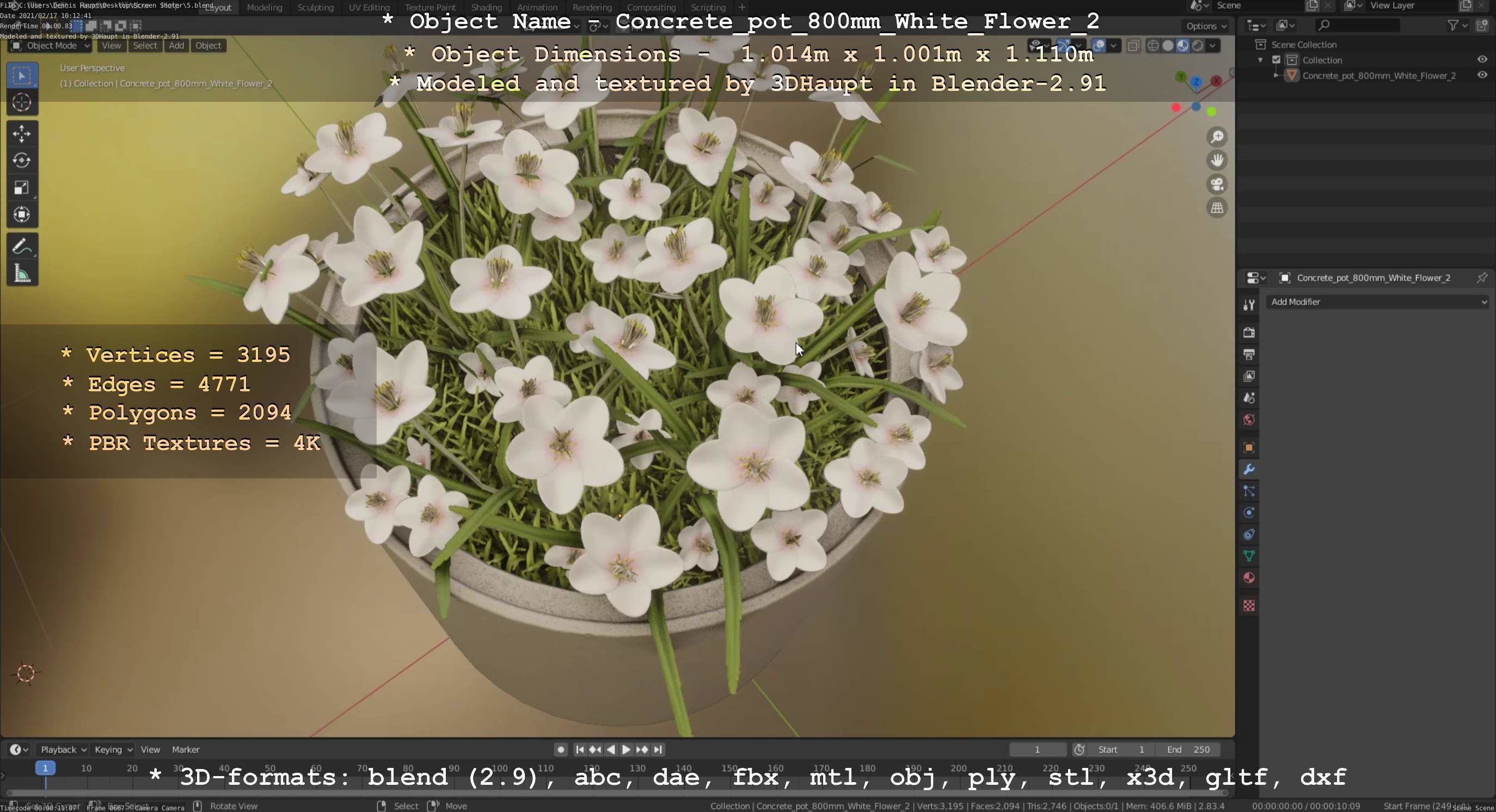Open Particle Properties tab
1496x812 pixels.
[1249, 491]
